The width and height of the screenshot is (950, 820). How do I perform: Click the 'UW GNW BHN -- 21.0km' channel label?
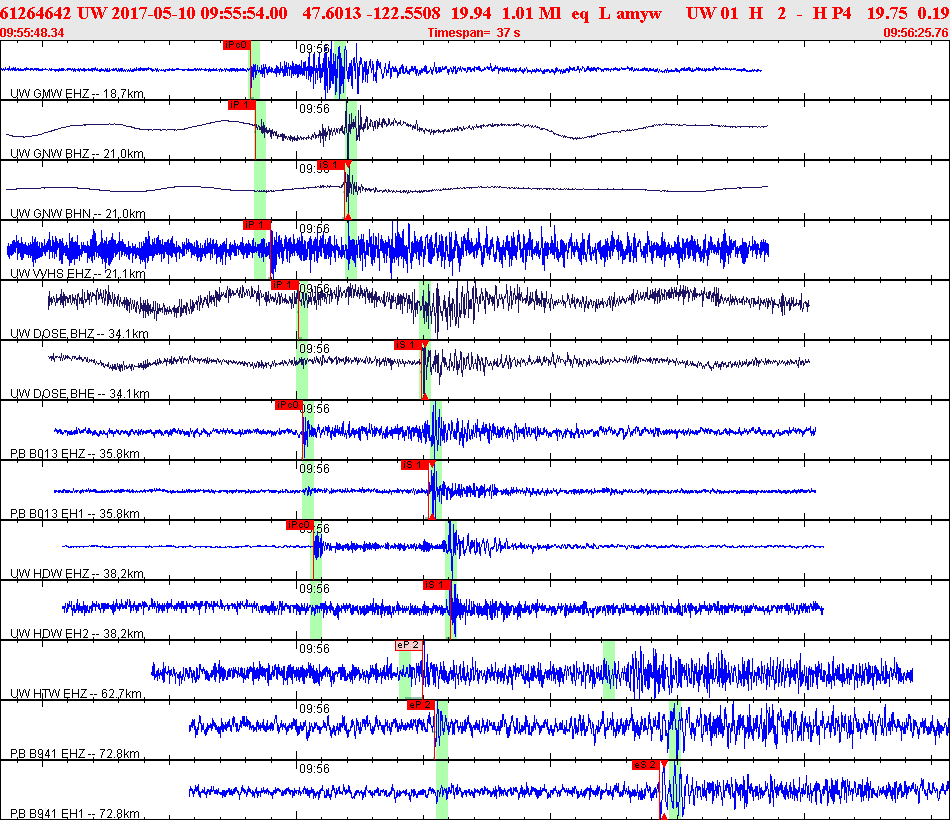tap(78, 214)
